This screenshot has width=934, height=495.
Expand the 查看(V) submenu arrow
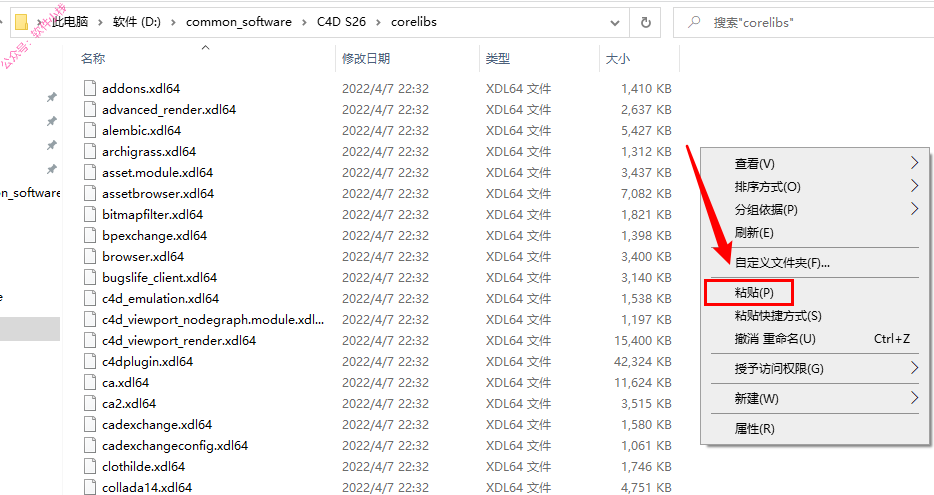(x=915, y=163)
